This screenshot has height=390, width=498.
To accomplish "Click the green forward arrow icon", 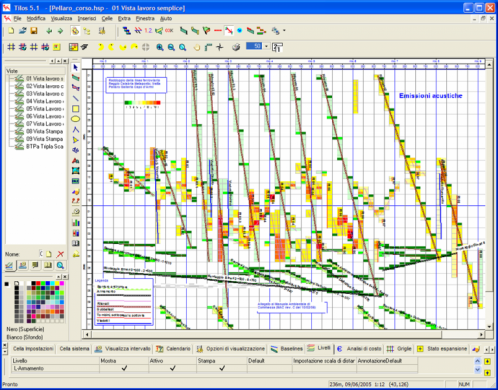I will tap(60, 31).
